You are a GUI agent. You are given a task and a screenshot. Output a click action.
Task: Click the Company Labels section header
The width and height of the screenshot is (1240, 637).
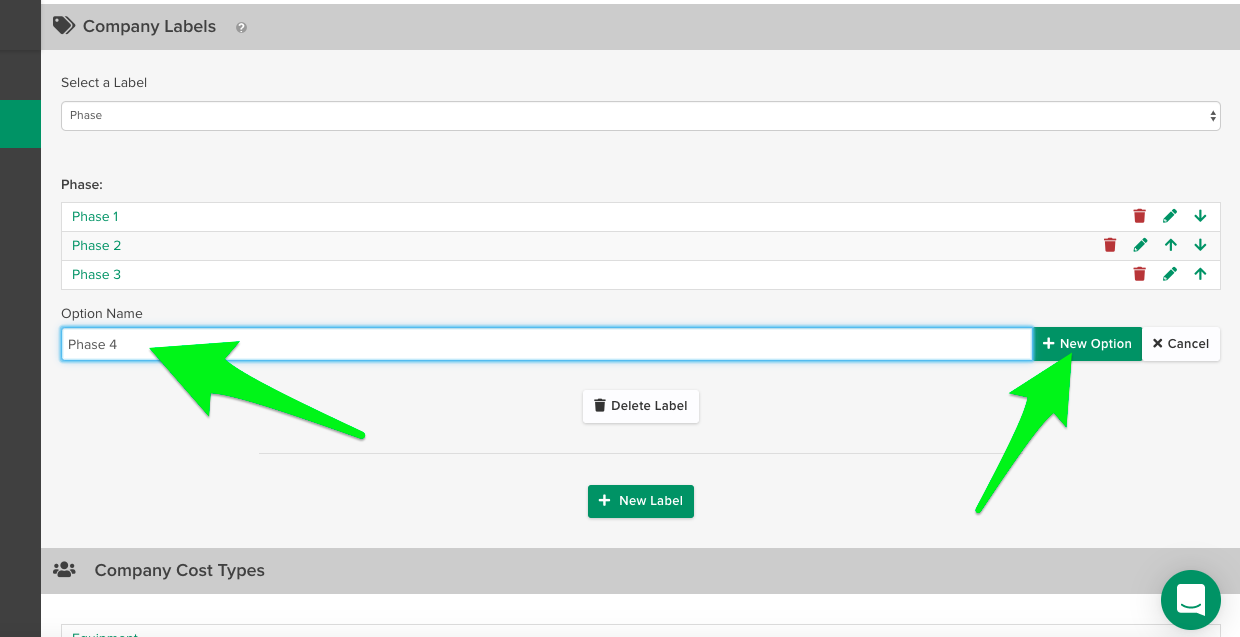(640, 27)
